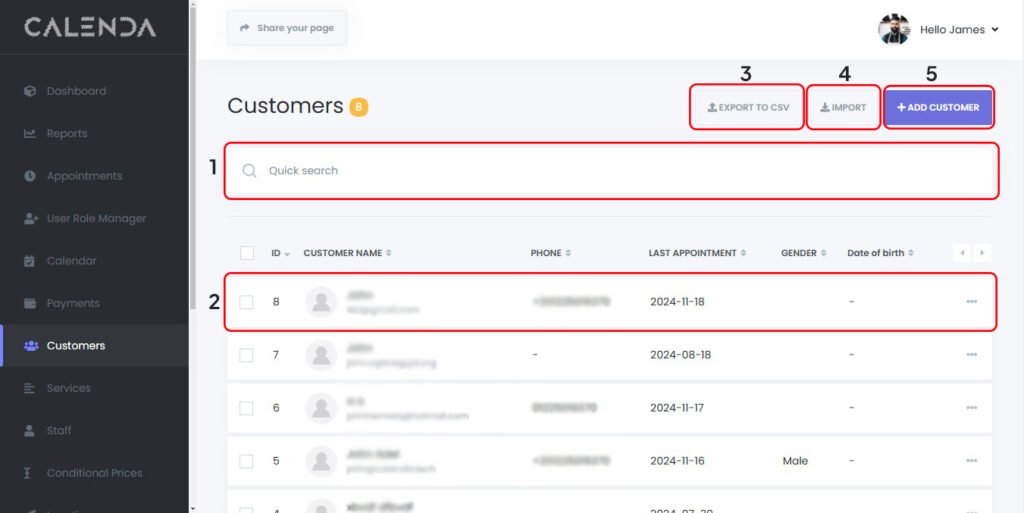This screenshot has width=1024, height=513.
Task: Open User Role Manager page
Action: tap(97, 219)
